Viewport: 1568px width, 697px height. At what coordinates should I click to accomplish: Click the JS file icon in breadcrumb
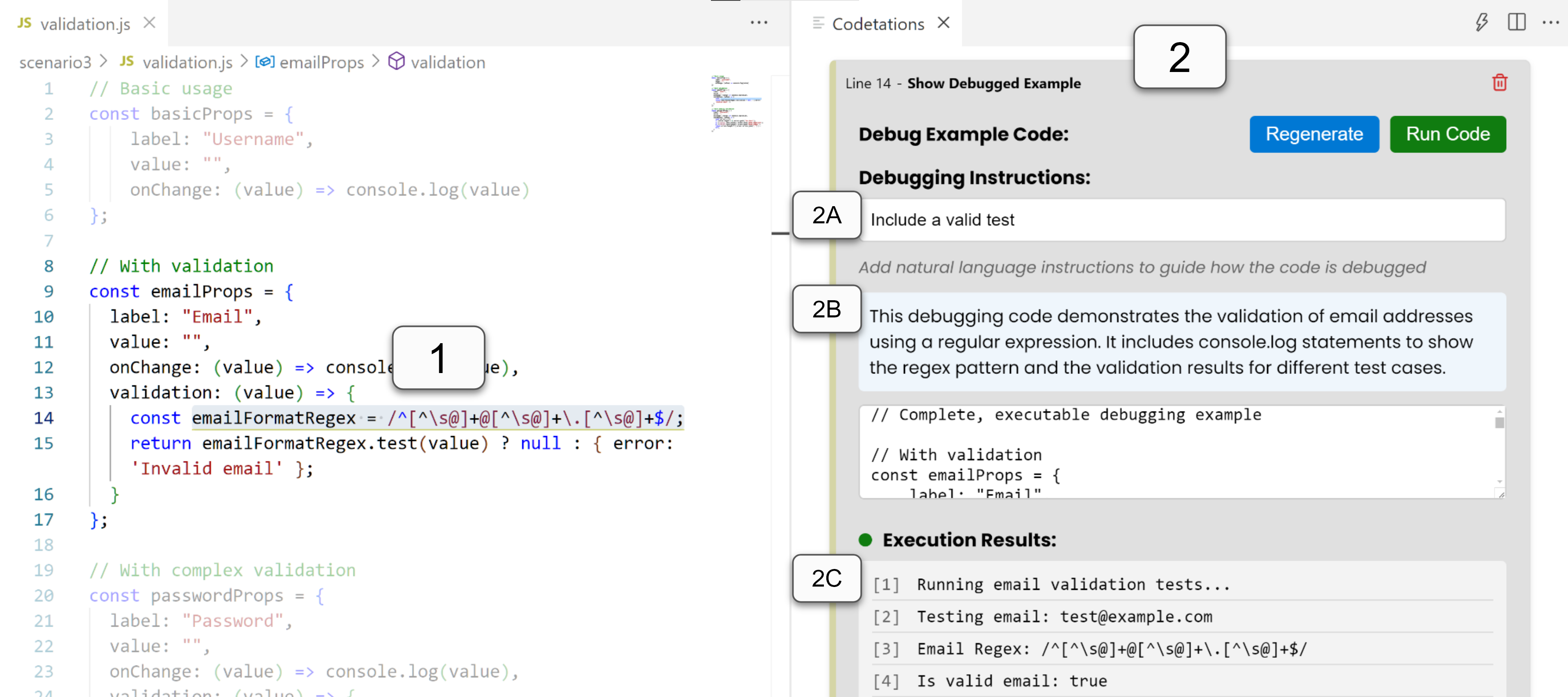pyautogui.click(x=126, y=61)
